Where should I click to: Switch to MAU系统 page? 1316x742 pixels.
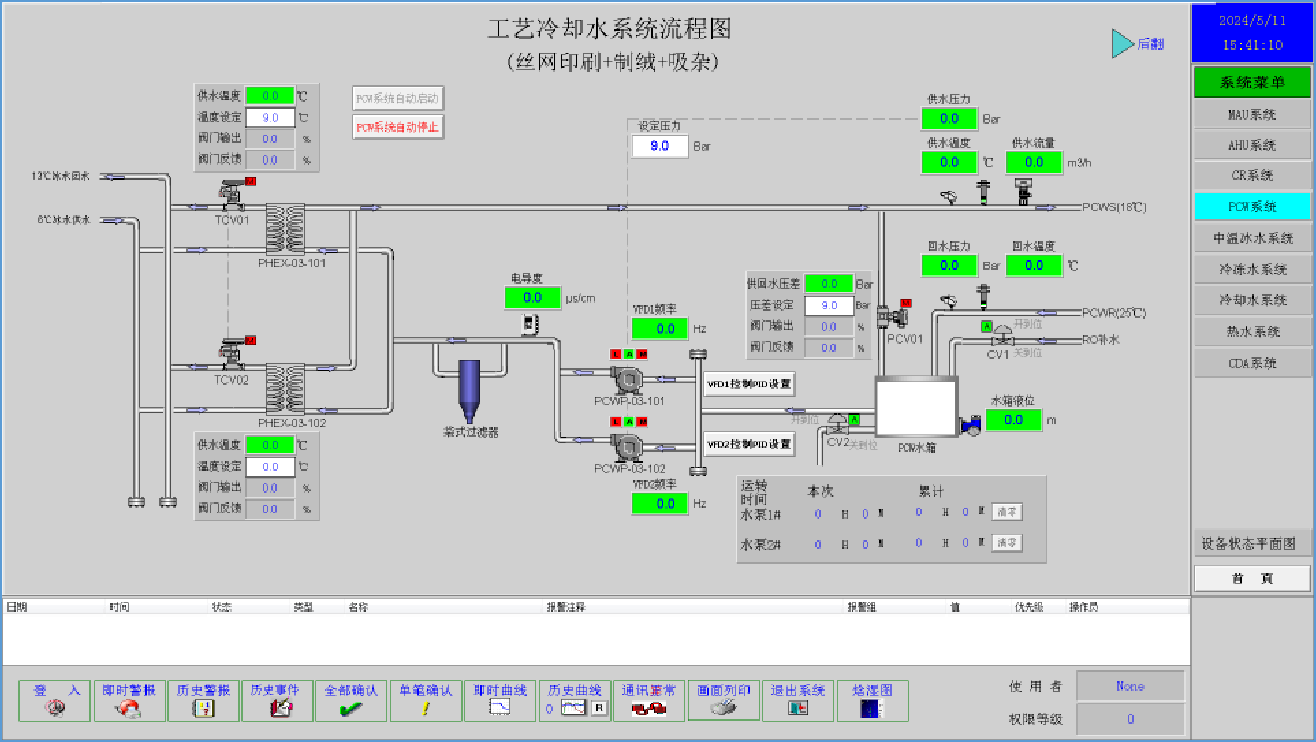[1251, 115]
